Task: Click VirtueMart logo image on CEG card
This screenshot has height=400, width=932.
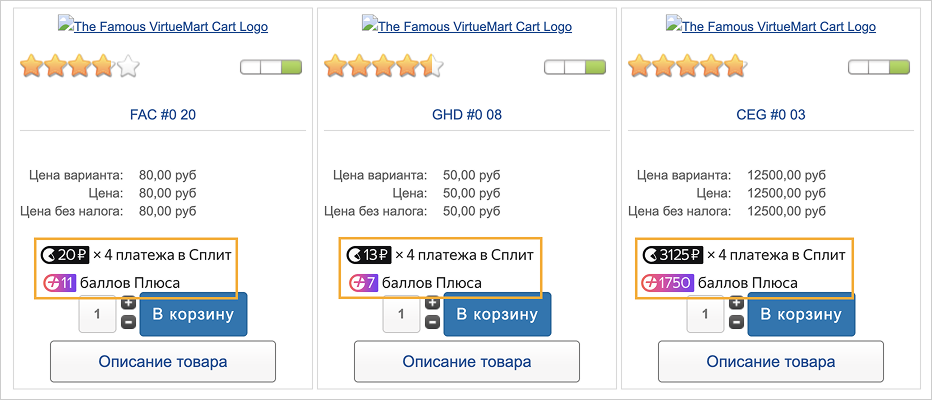Action: 770,27
